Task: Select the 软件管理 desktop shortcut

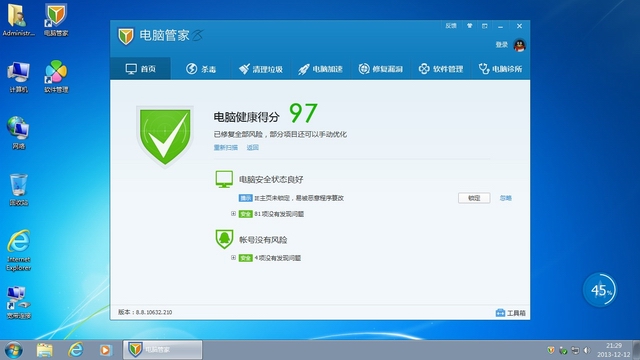Action: click(x=56, y=77)
